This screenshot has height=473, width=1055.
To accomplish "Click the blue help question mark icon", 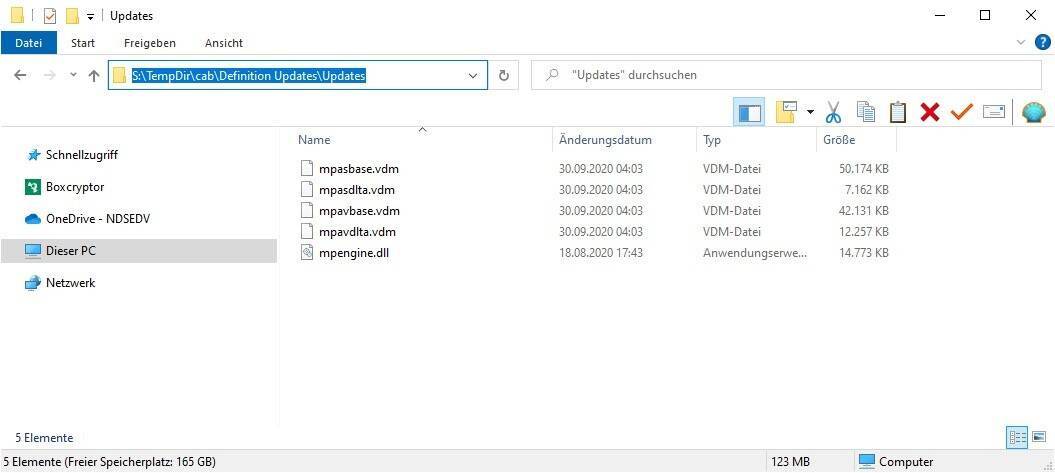I will tap(1042, 42).
